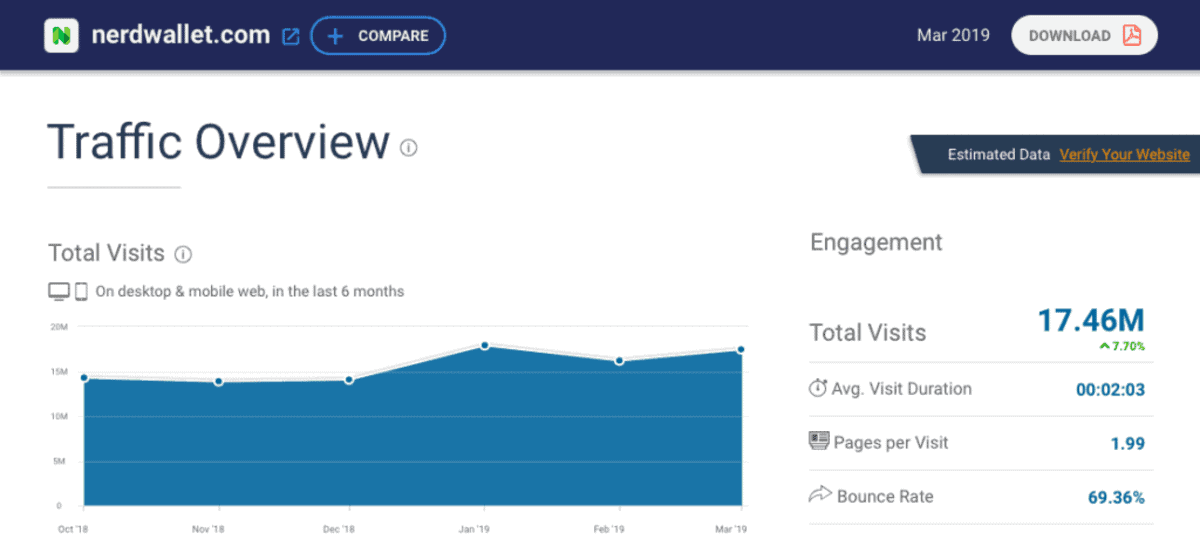Click the 17.46M total visits value
The width and height of the screenshot is (1200, 553).
coord(1090,321)
